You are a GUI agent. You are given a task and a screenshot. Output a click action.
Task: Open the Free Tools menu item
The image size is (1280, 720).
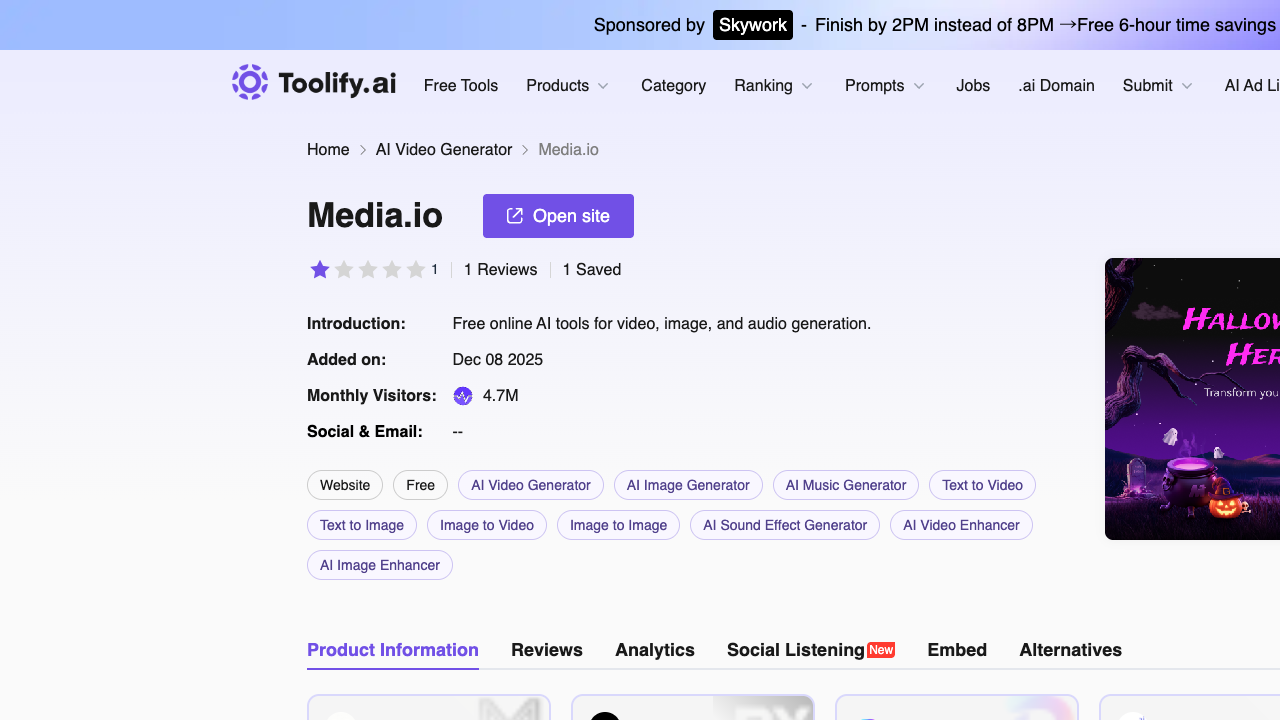(x=461, y=86)
